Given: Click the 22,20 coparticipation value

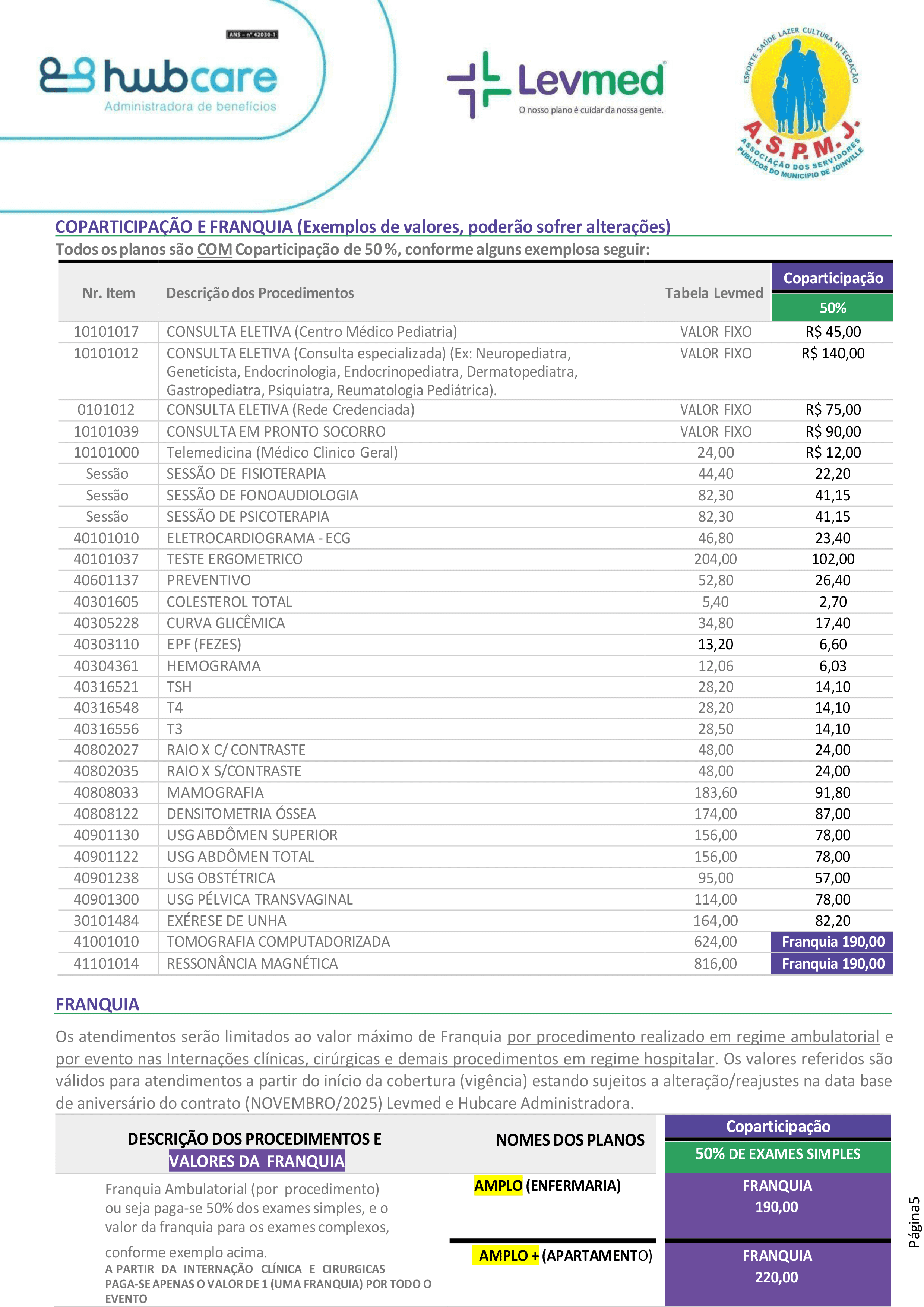Looking at the screenshot, I should [833, 474].
